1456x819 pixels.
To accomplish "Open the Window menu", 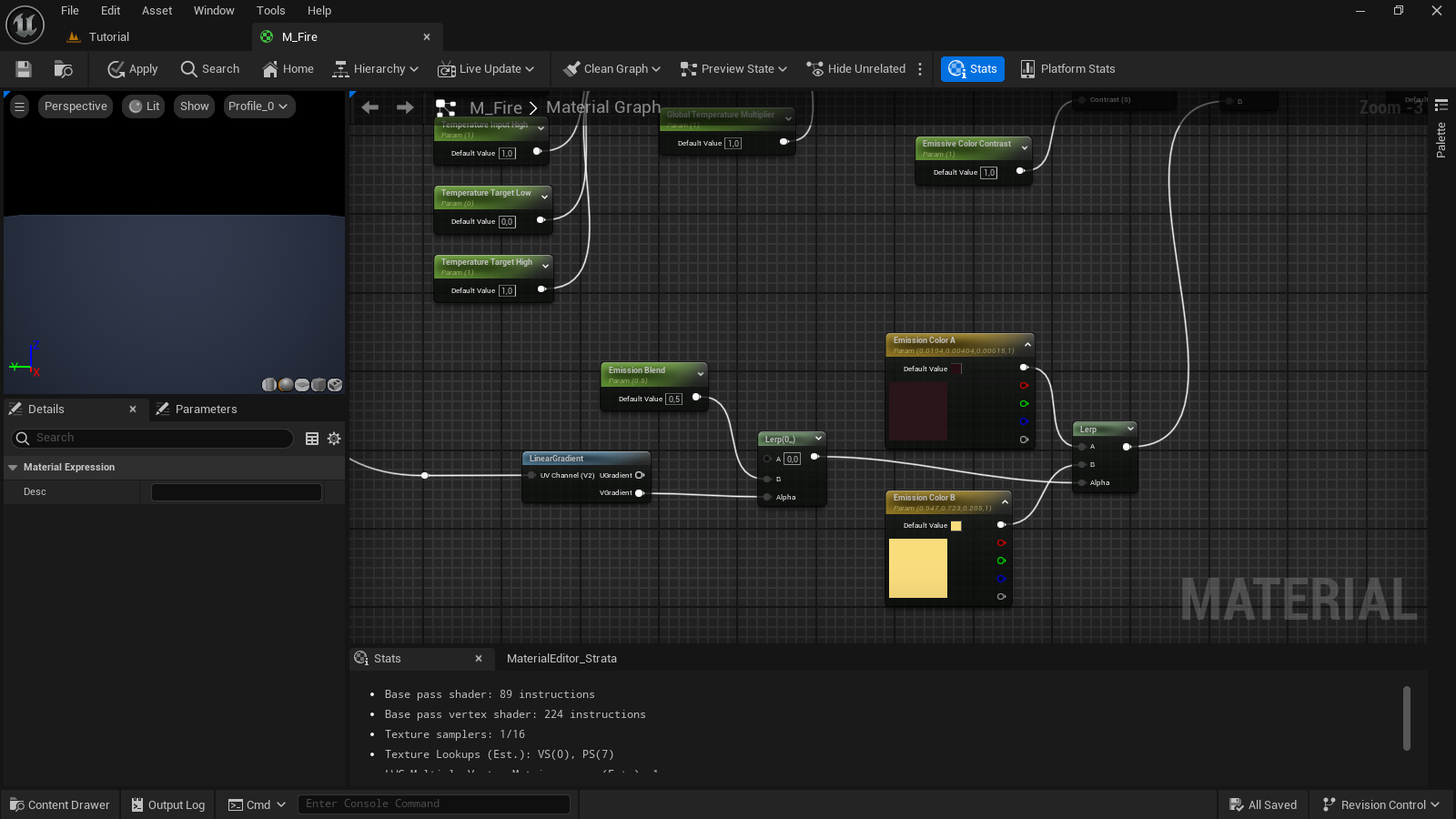I will tap(214, 11).
